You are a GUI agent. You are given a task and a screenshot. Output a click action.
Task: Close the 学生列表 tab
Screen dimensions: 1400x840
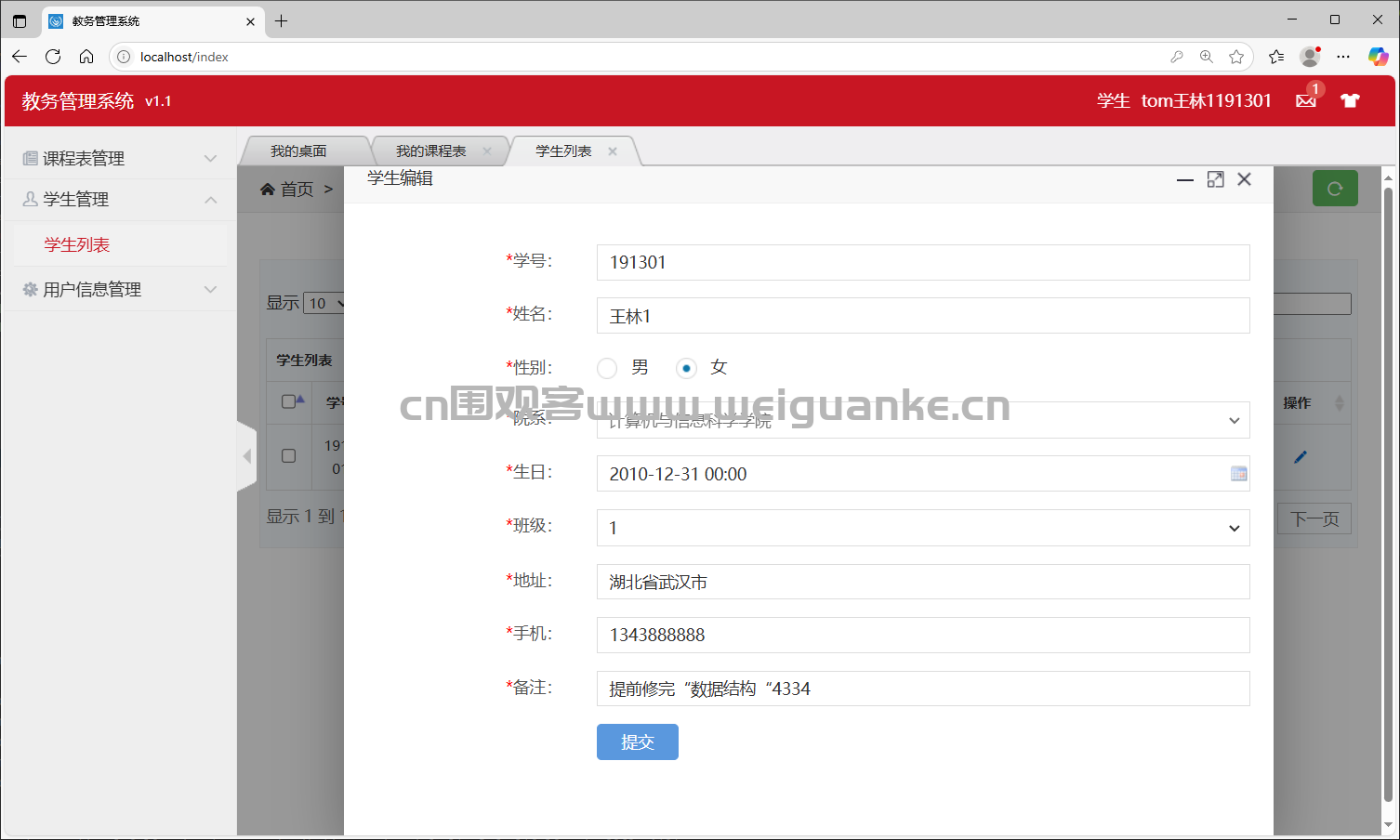(613, 151)
